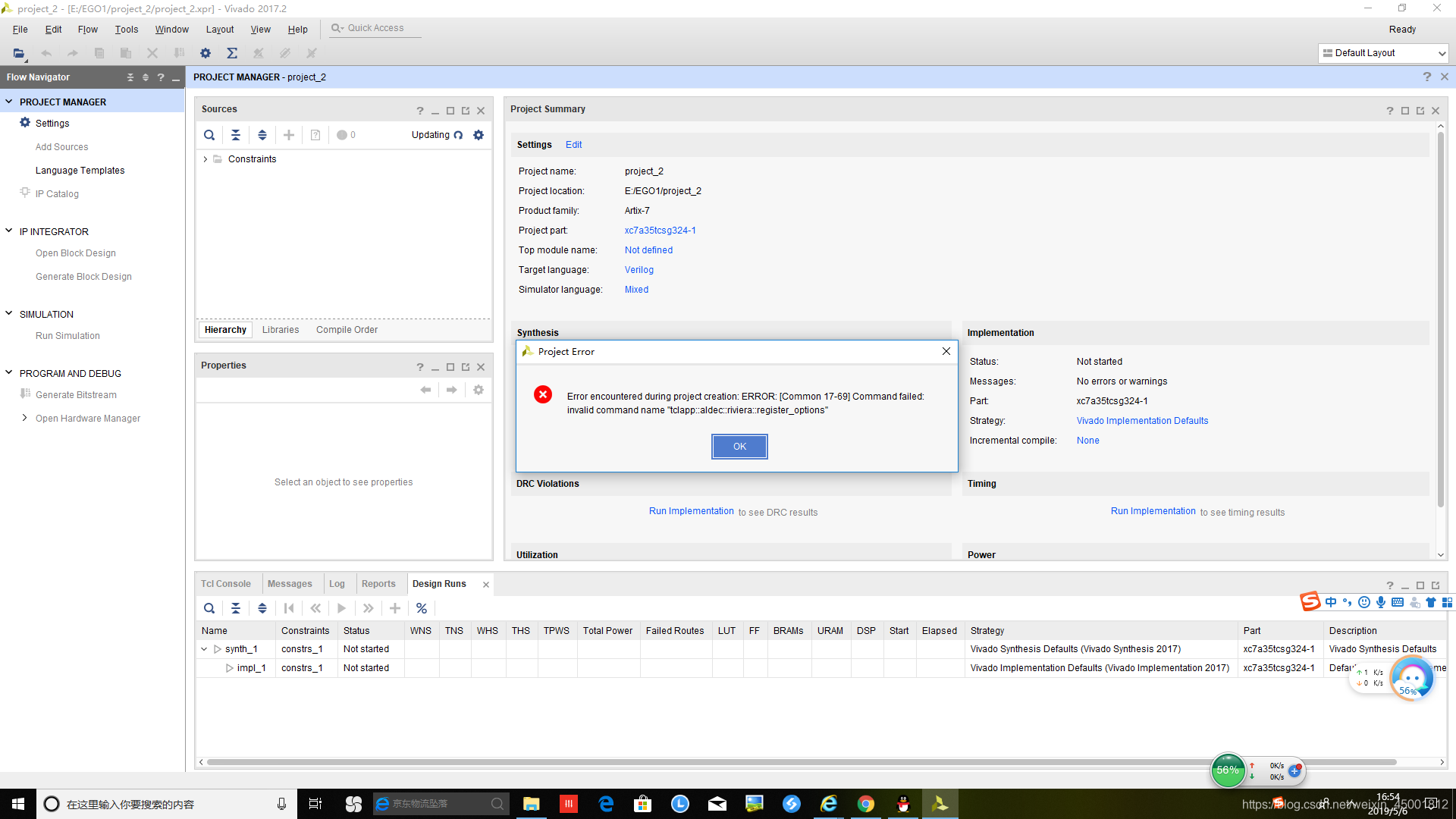Collapse the IP INTEGRATOR section
Viewport: 1456px width, 819px height.
[9, 231]
